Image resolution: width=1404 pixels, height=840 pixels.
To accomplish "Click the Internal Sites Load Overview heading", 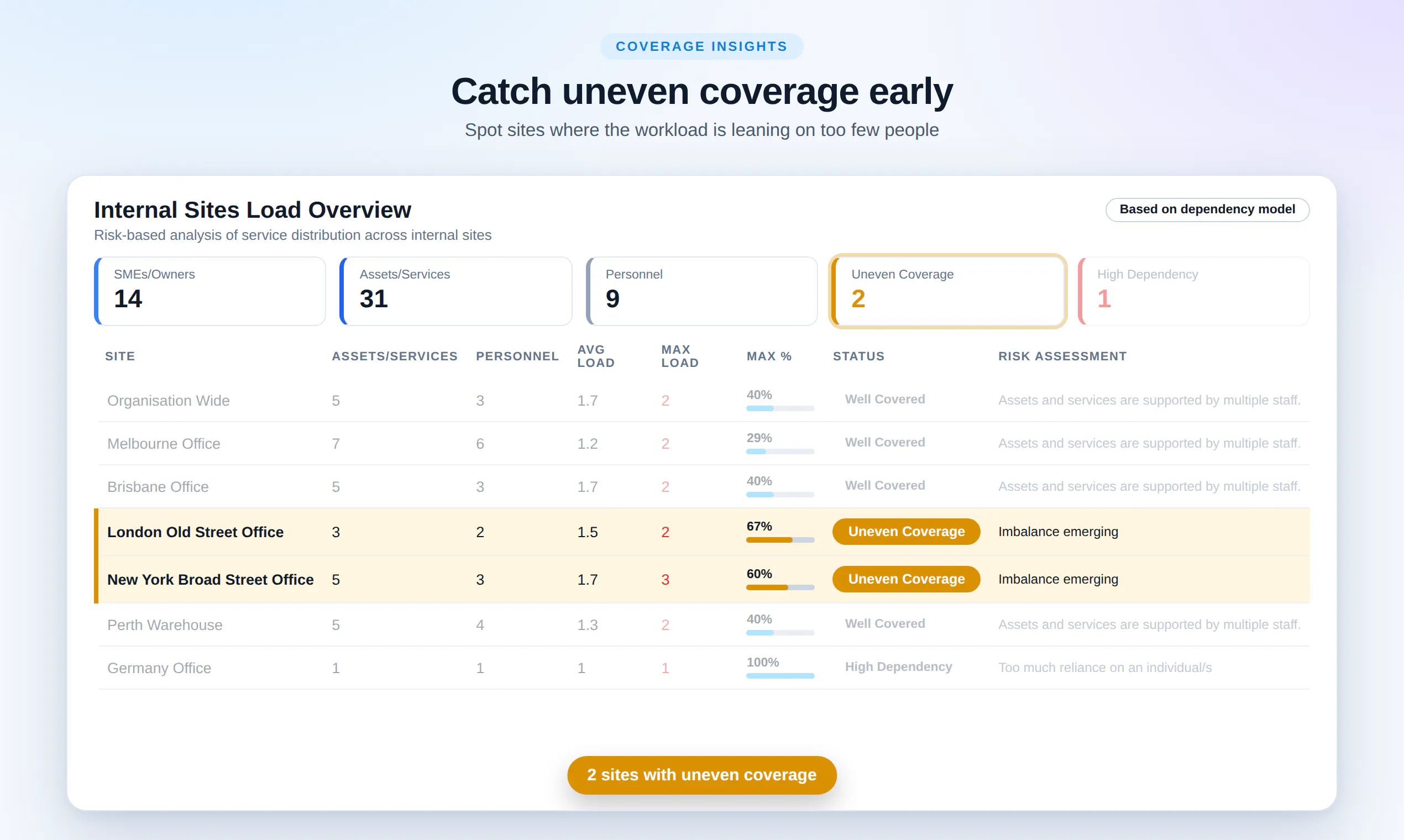I will point(253,210).
